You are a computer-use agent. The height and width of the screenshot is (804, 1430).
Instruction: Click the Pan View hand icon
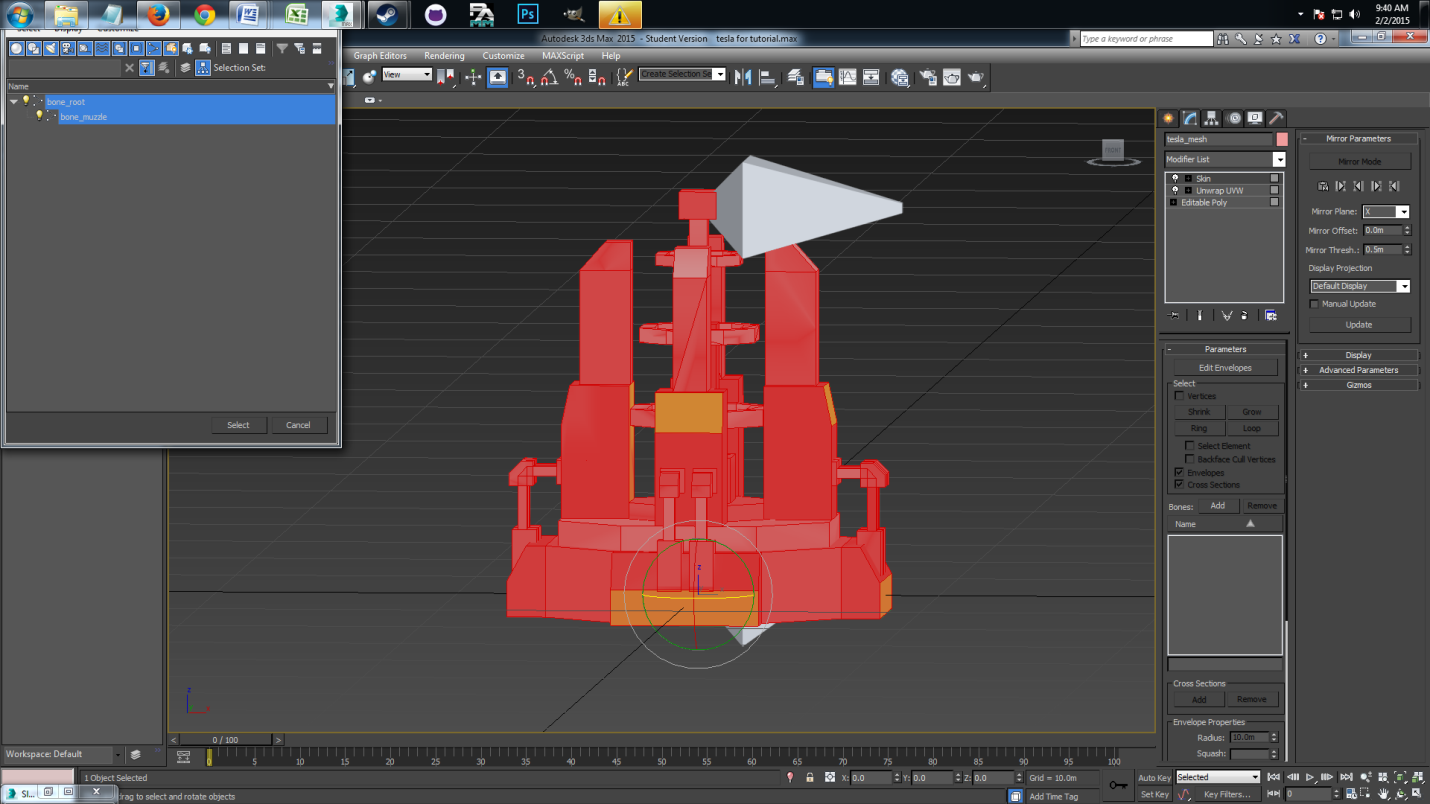(x=1383, y=794)
